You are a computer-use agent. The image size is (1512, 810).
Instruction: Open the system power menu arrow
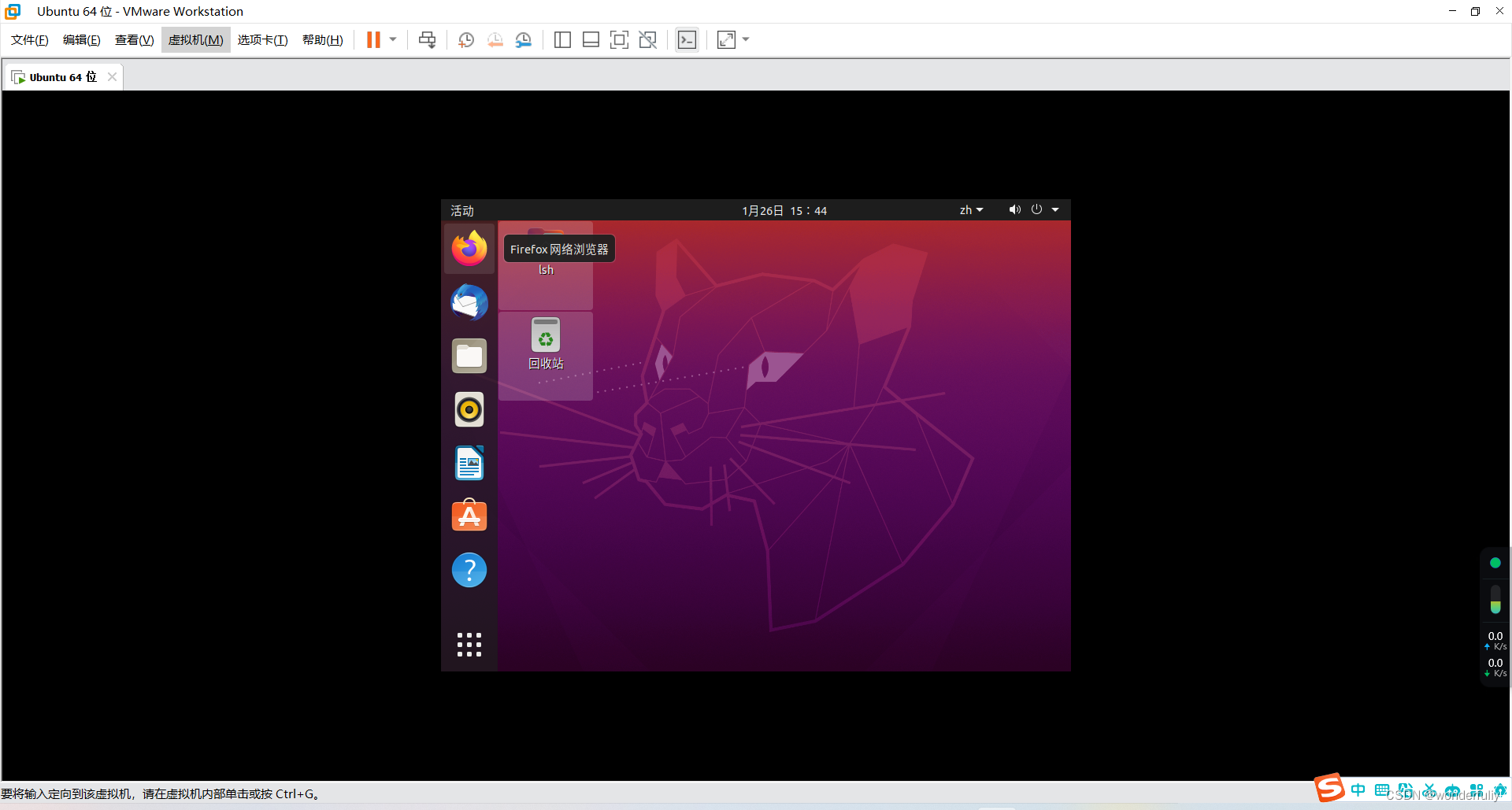pos(1055,209)
